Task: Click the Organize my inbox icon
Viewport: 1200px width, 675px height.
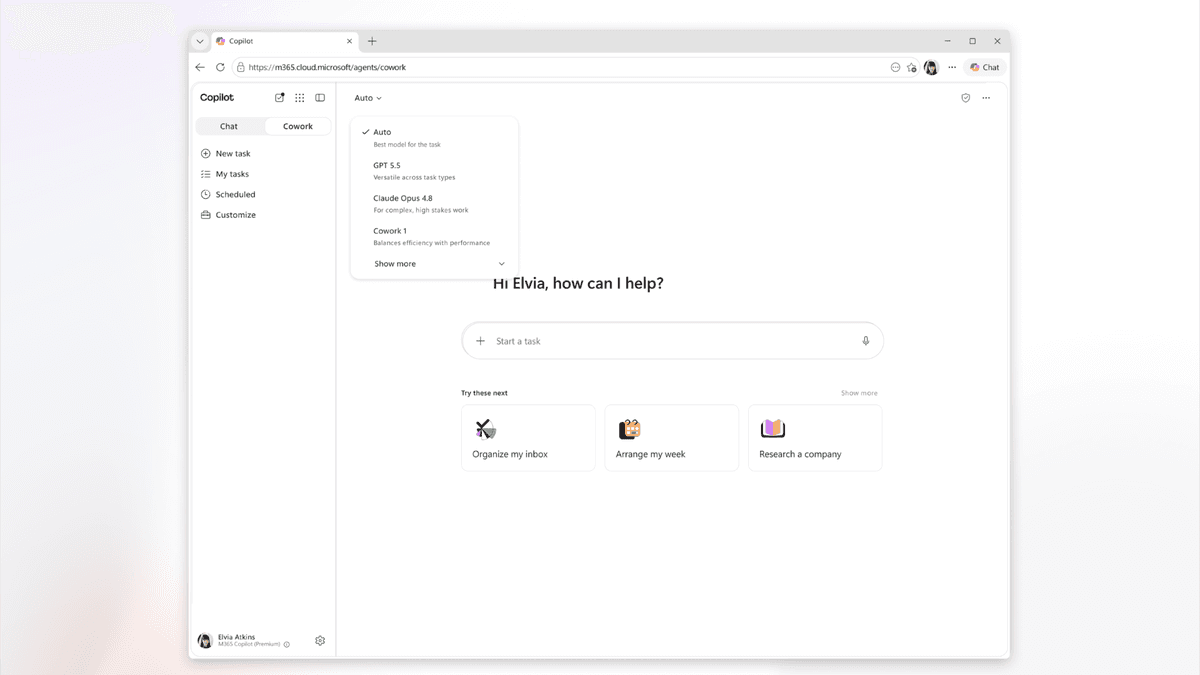Action: pyautogui.click(x=485, y=429)
